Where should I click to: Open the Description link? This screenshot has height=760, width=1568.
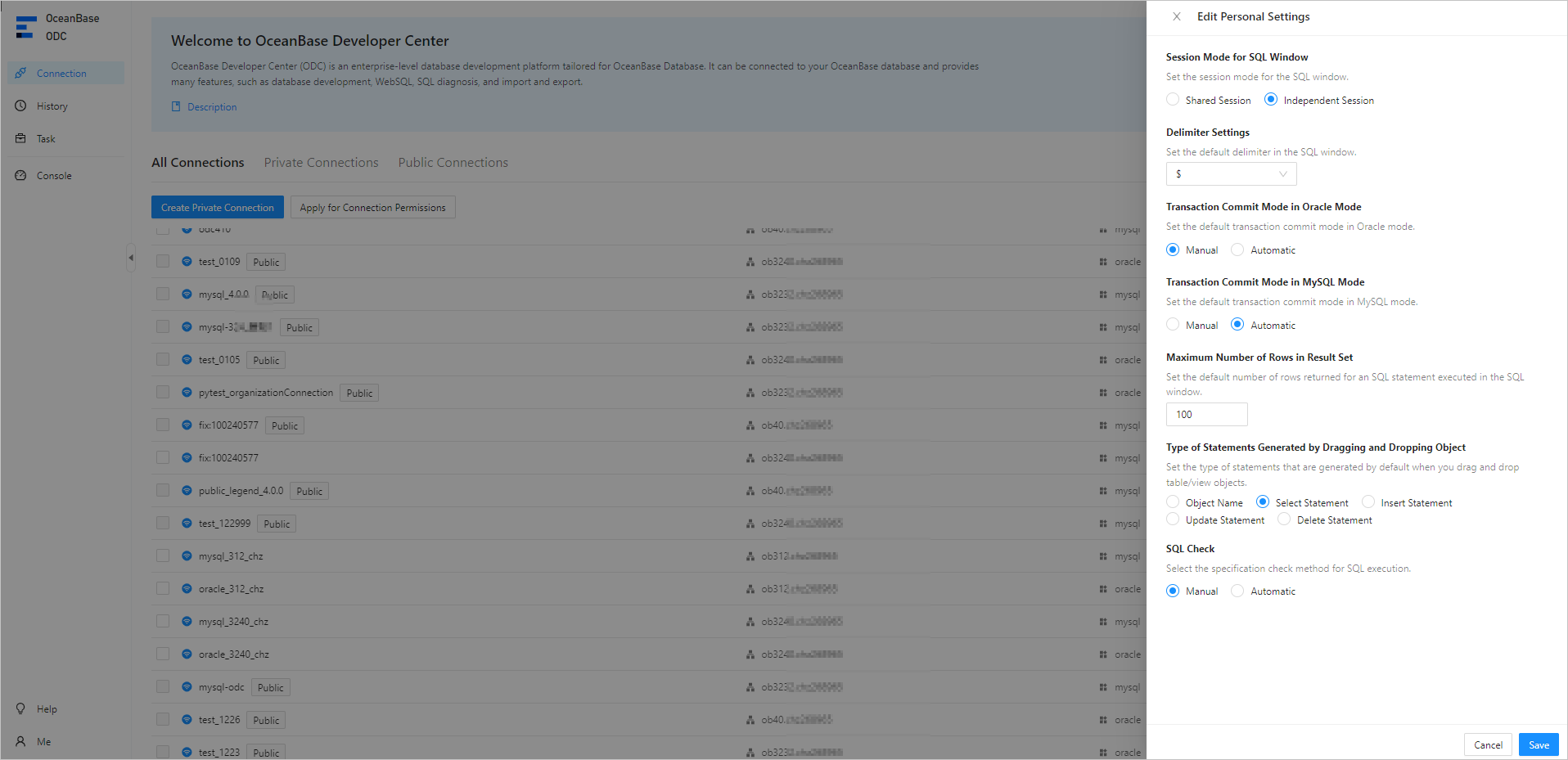coord(211,107)
